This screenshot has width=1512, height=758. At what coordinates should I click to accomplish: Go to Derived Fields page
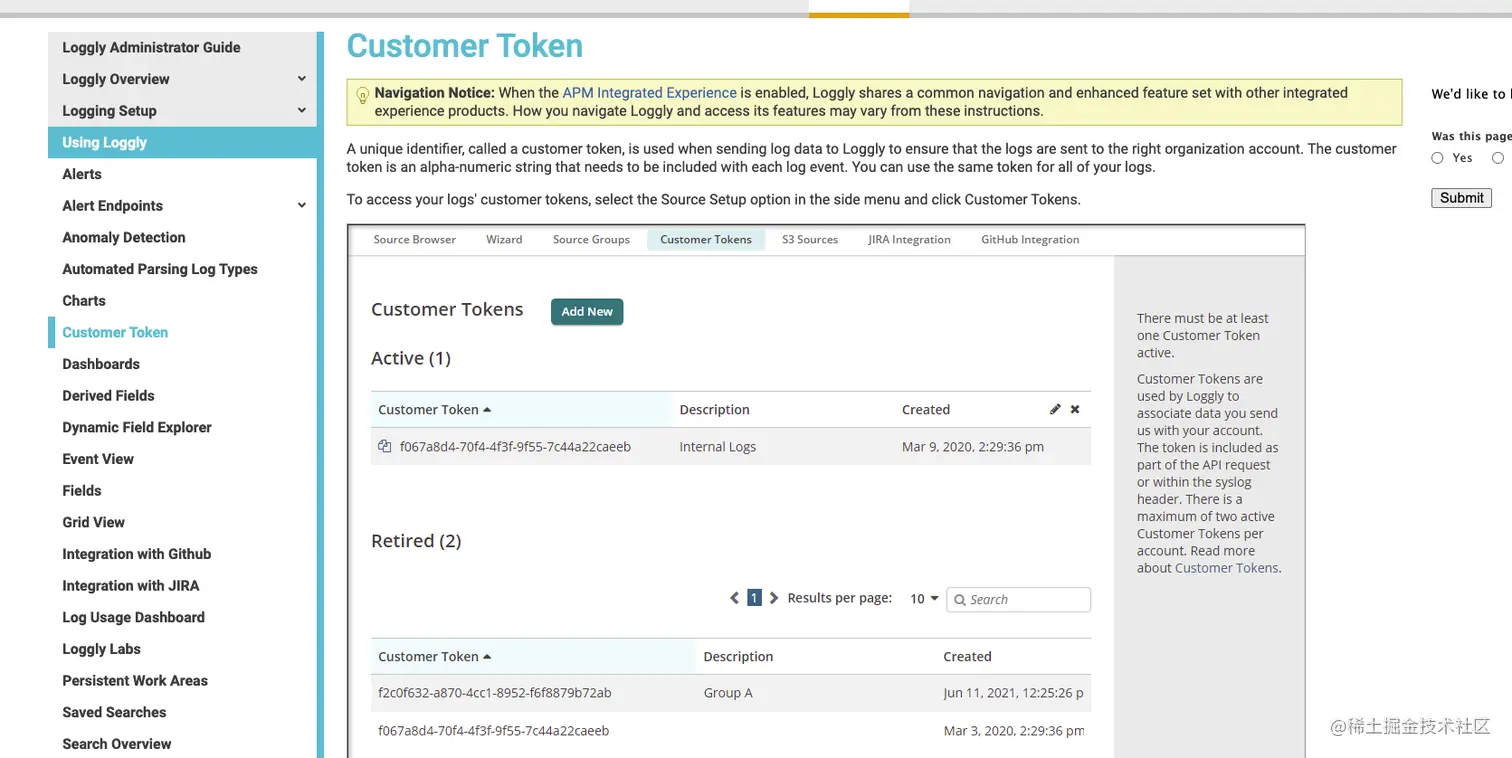109,395
